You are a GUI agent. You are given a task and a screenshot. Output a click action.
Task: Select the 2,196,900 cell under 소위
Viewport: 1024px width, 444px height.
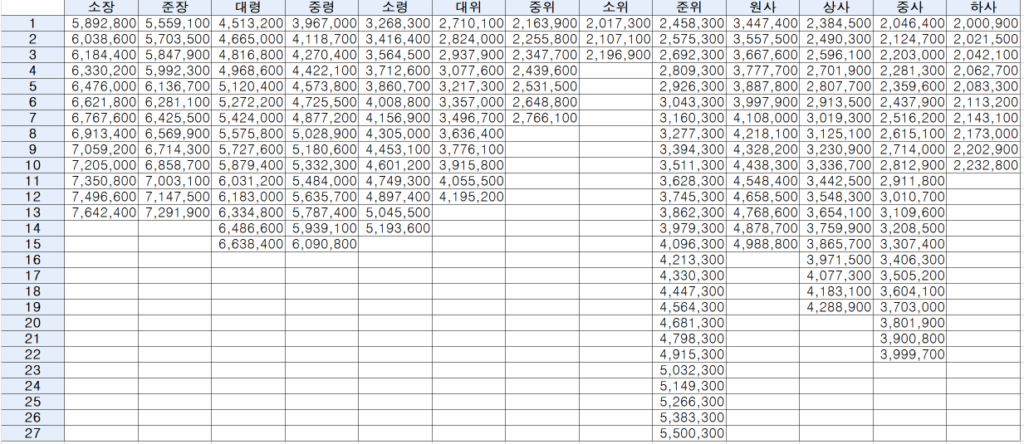tap(616, 54)
